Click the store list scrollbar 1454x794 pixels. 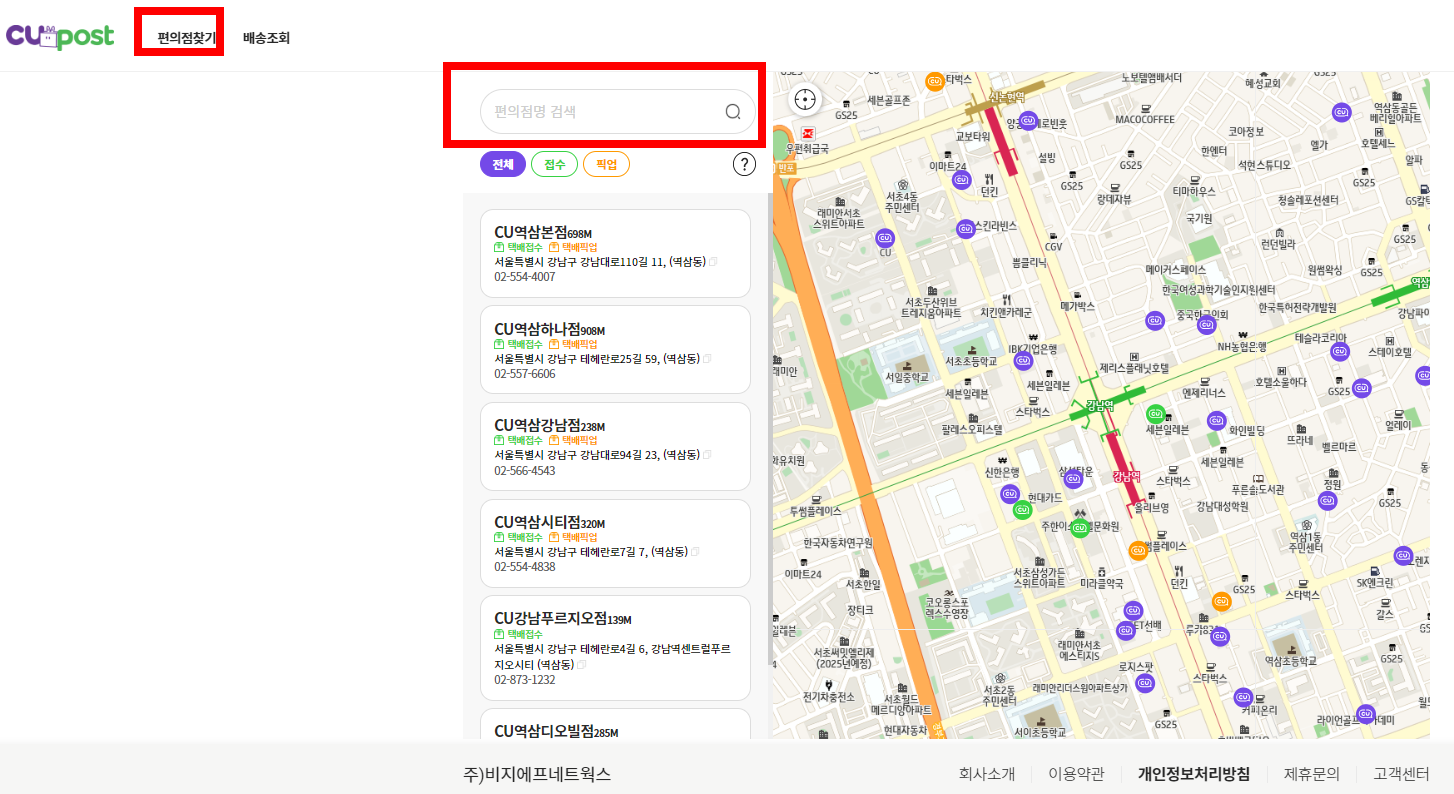(769, 430)
